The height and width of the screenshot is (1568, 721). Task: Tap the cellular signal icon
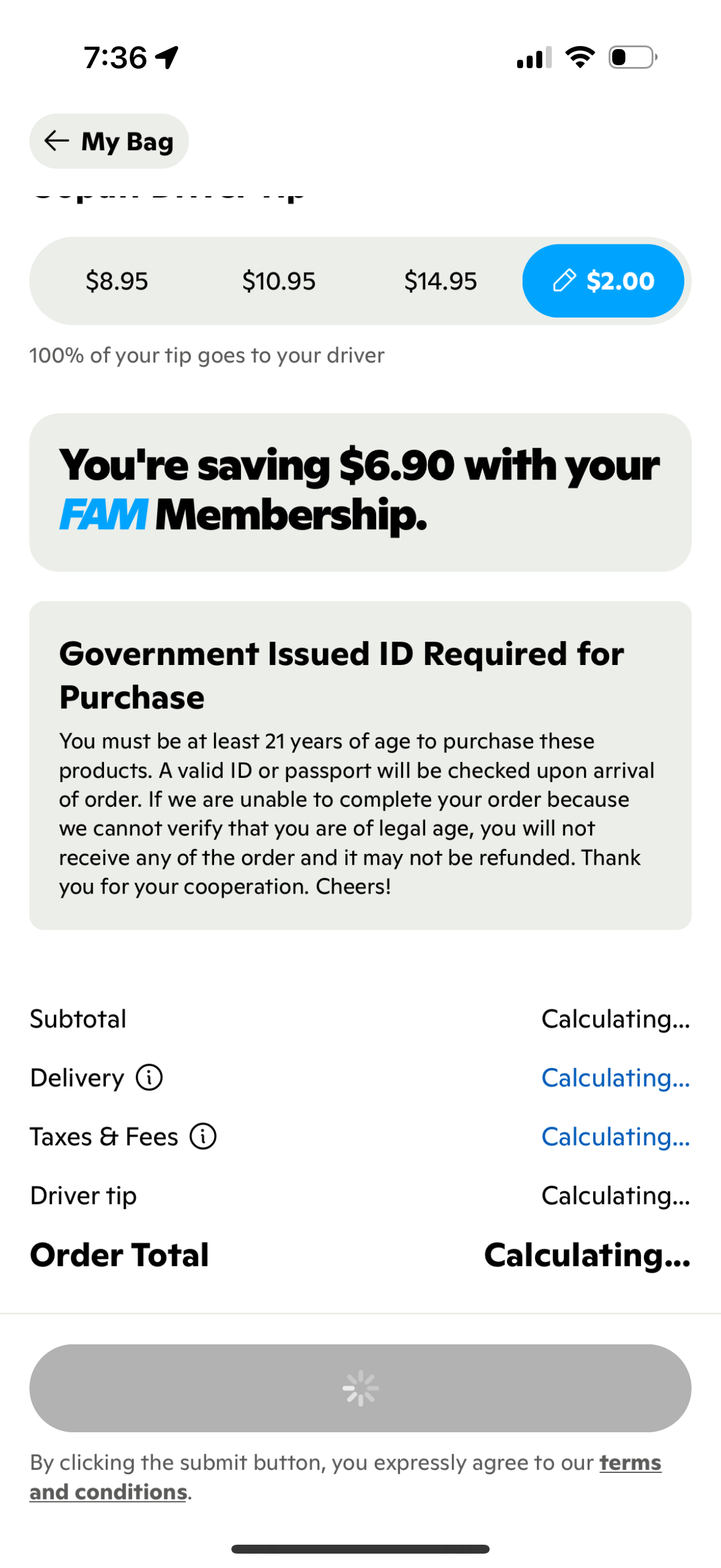click(x=533, y=57)
